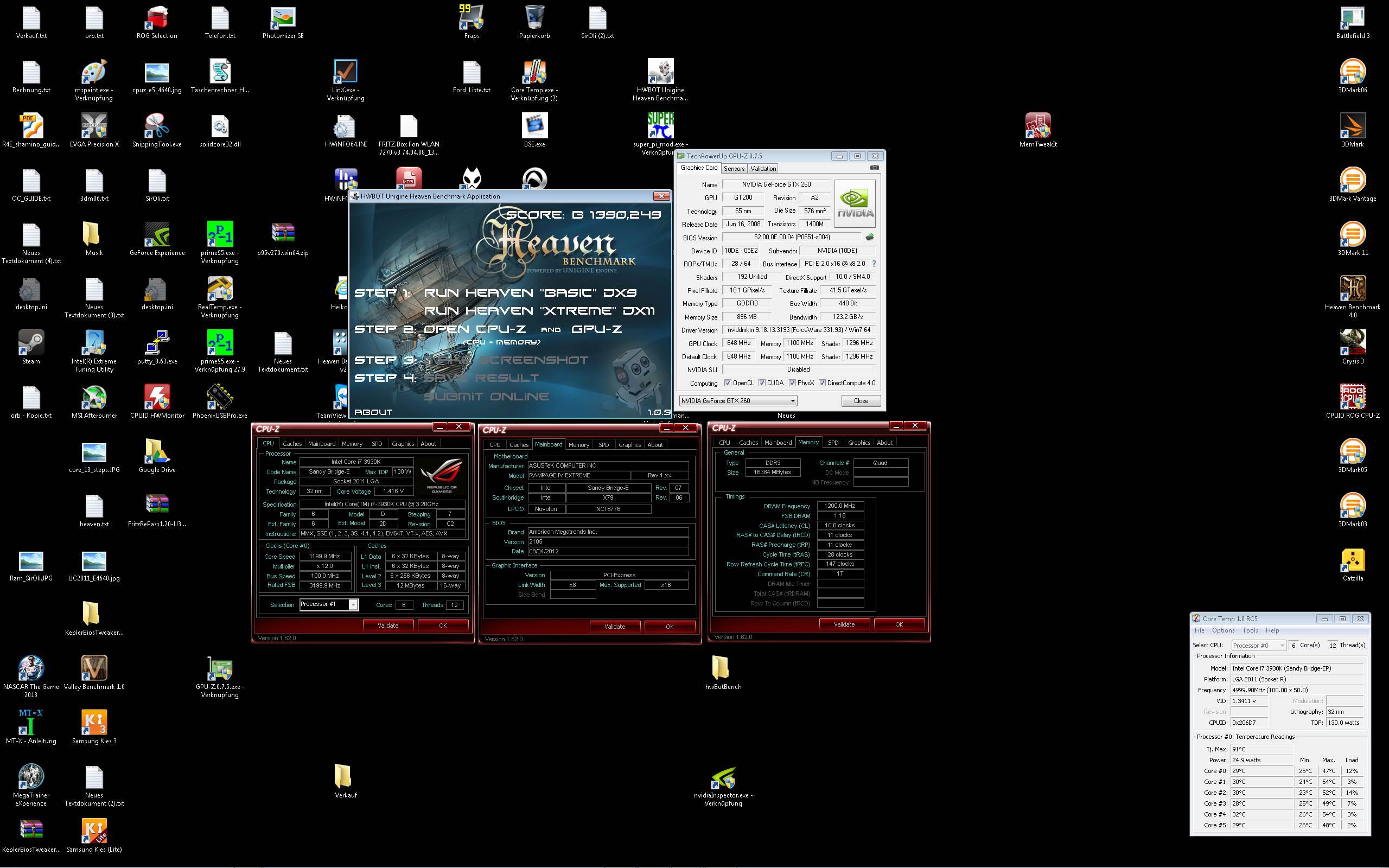Click Validate in CPU tab CPU-Z window
The image size is (1389, 868).
coord(388,625)
